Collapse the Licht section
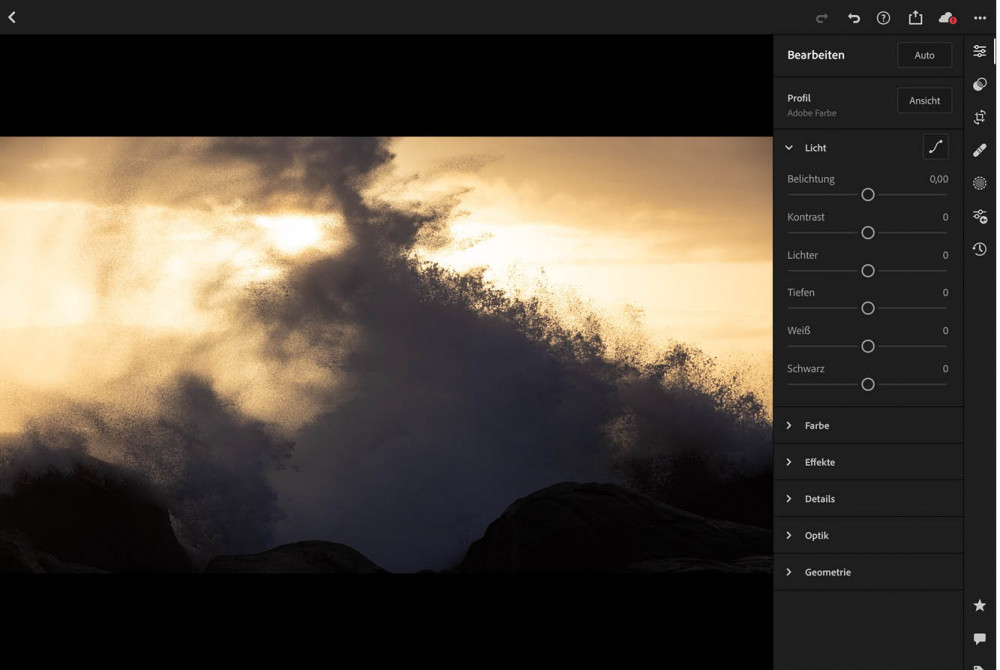 789,148
